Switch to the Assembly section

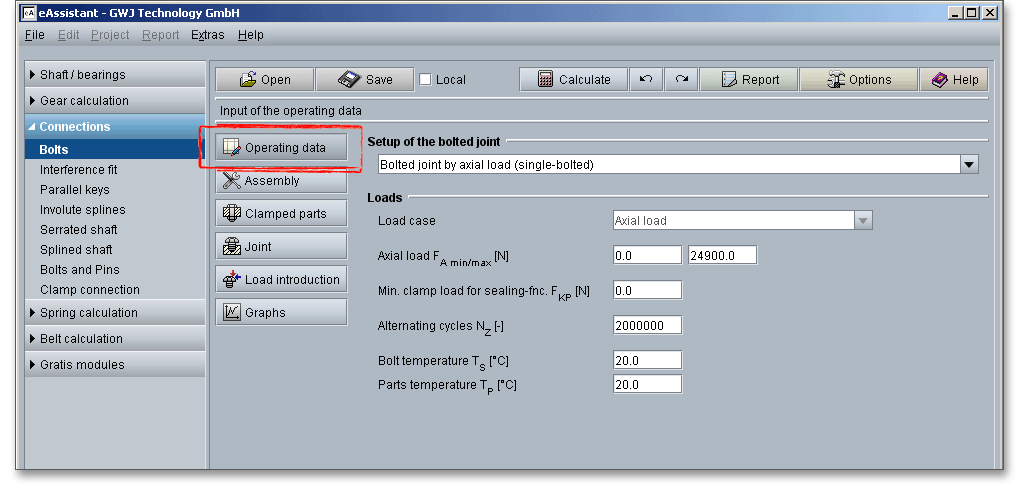pos(281,181)
